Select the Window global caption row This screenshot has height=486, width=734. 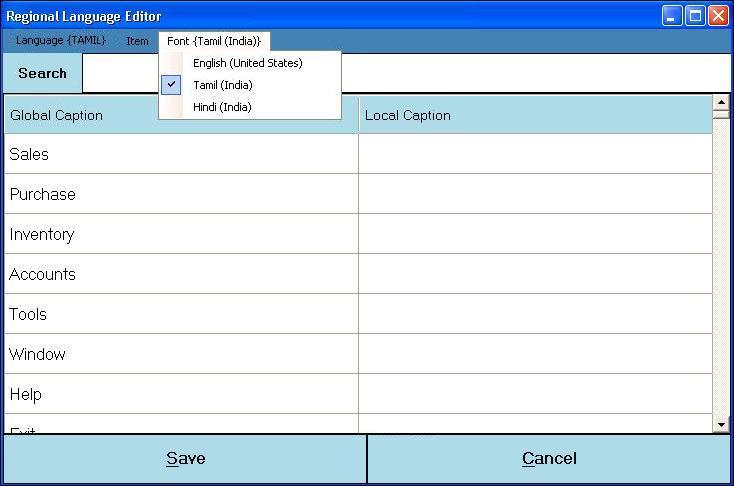point(181,354)
